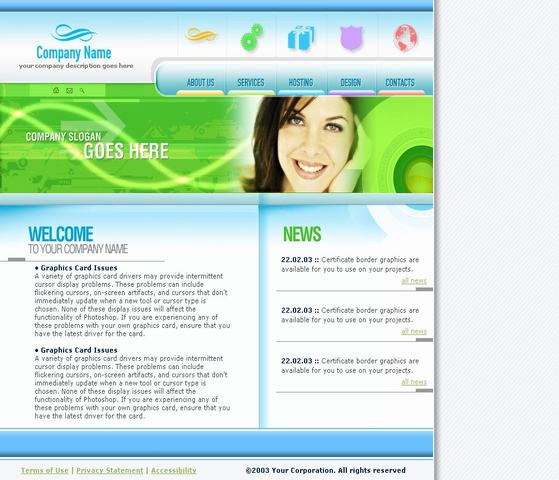Open the Terms of Use link

(45, 470)
